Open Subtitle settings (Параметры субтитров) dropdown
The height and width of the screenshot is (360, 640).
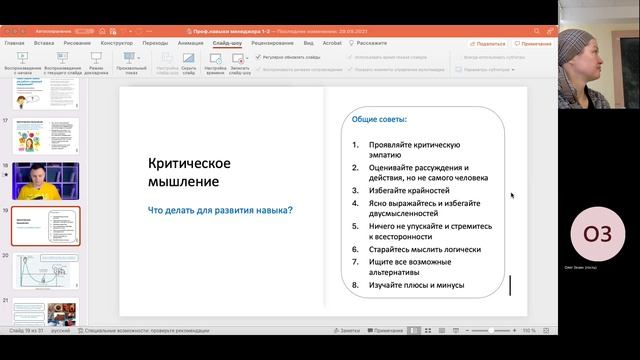click(484, 69)
